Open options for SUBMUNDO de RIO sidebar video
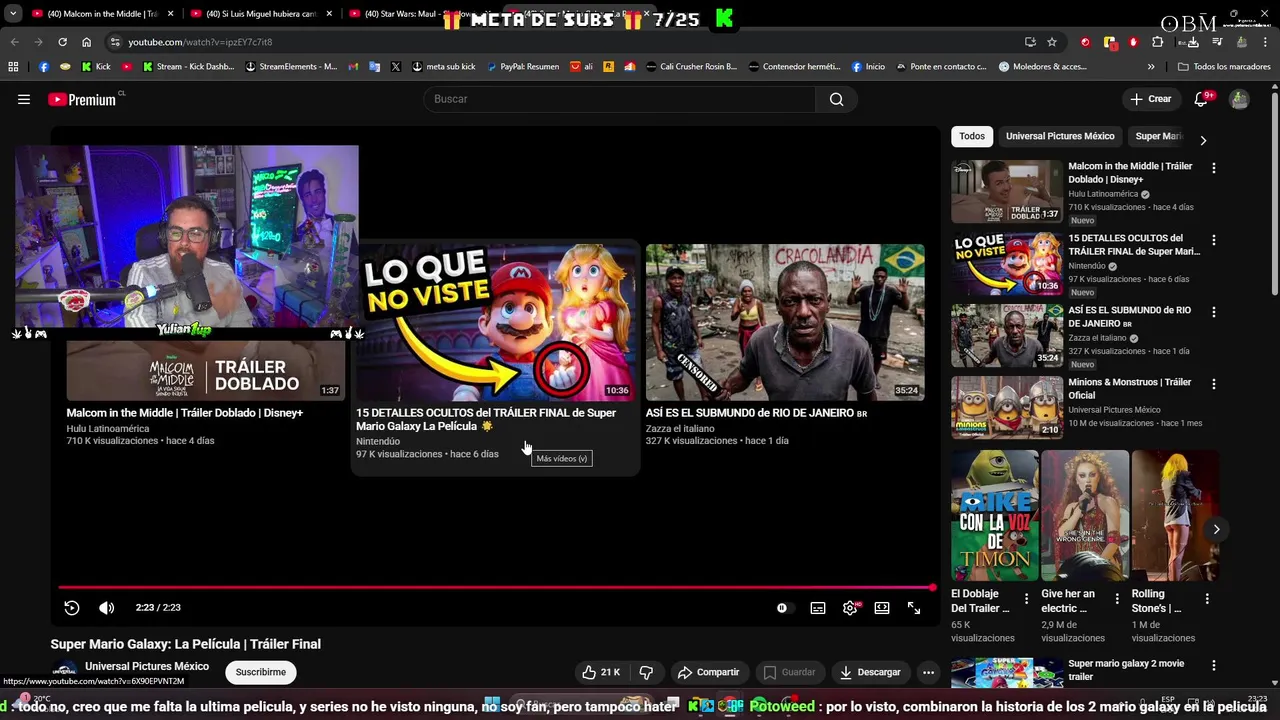 [1214, 312]
